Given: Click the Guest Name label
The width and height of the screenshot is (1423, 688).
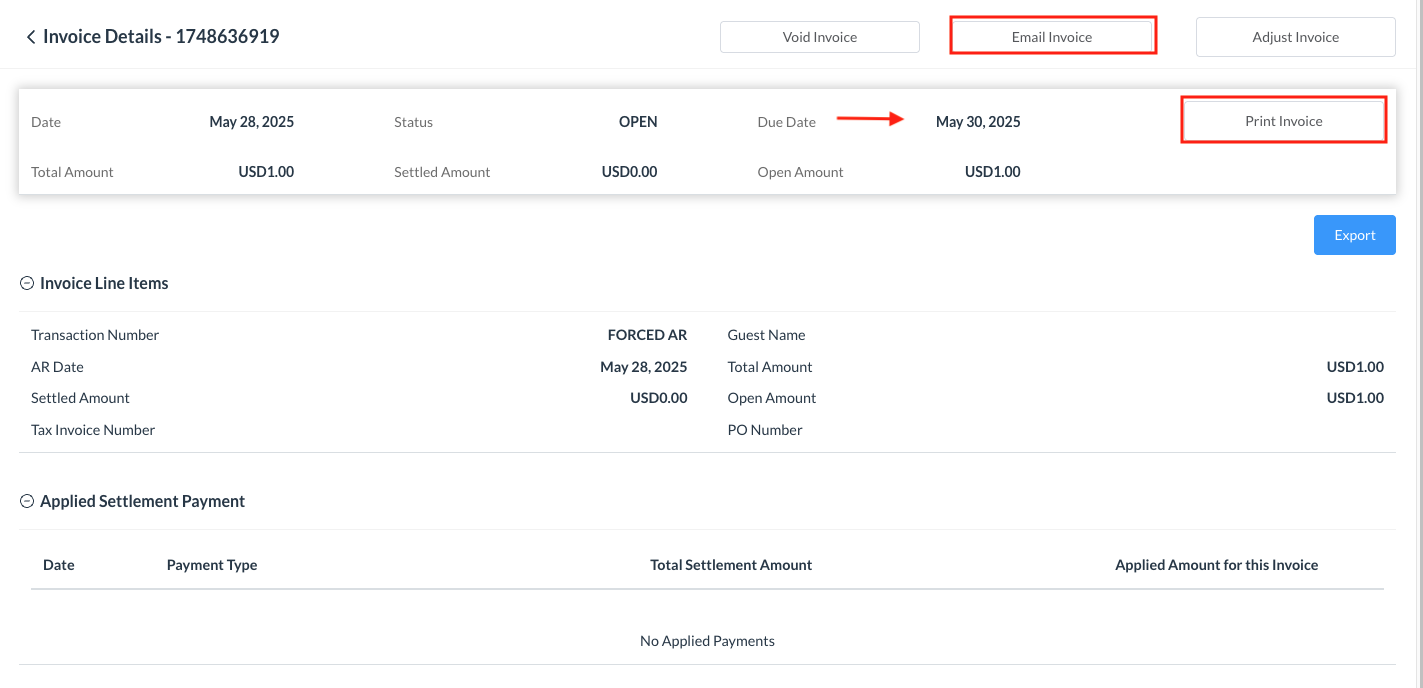Looking at the screenshot, I should (766, 335).
